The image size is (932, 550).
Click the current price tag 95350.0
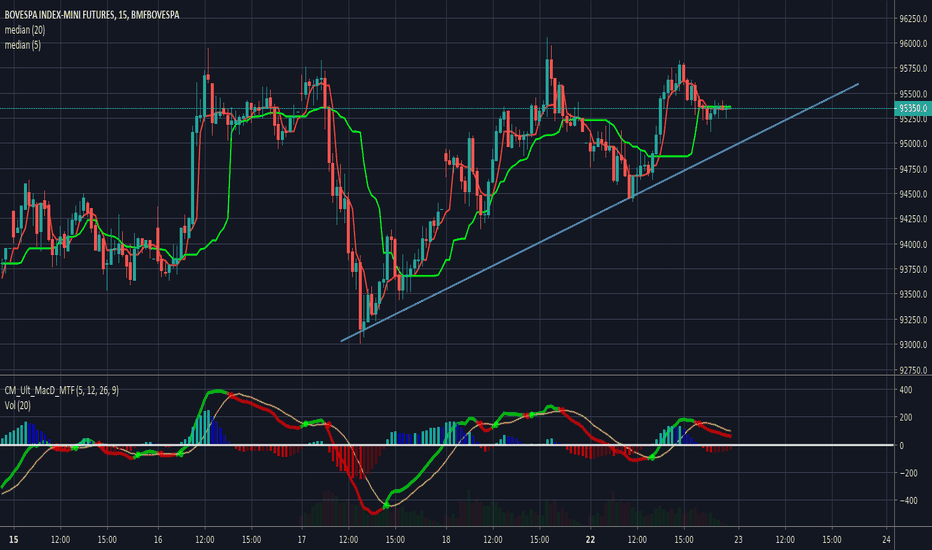tap(912, 108)
